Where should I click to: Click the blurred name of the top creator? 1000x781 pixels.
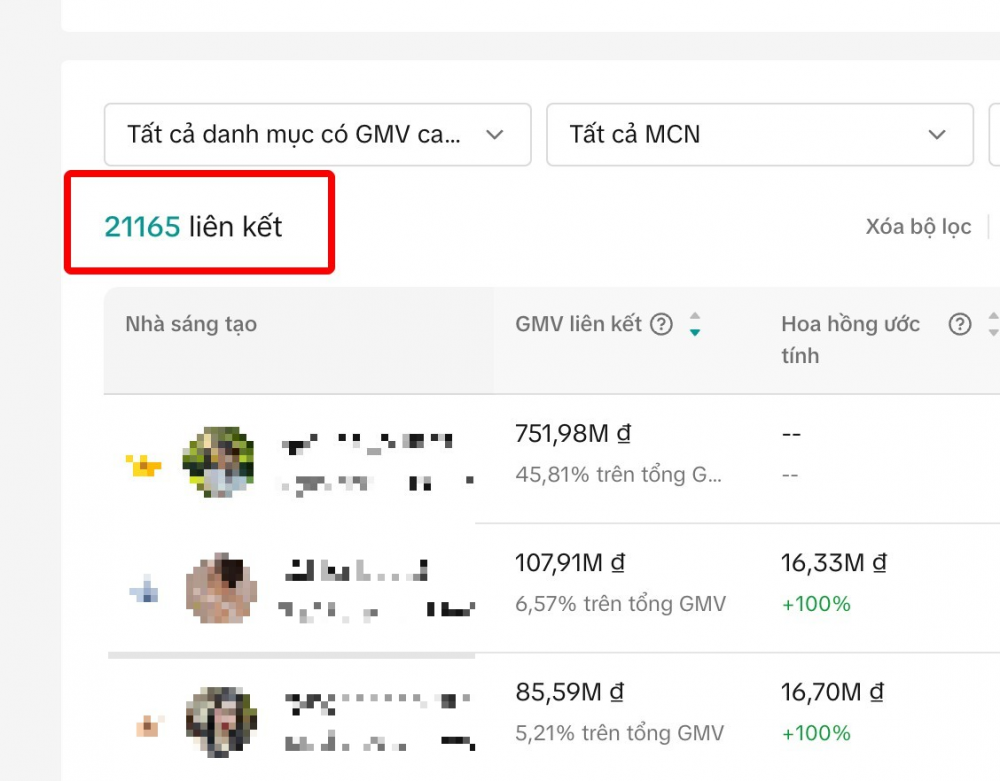[x=367, y=442]
